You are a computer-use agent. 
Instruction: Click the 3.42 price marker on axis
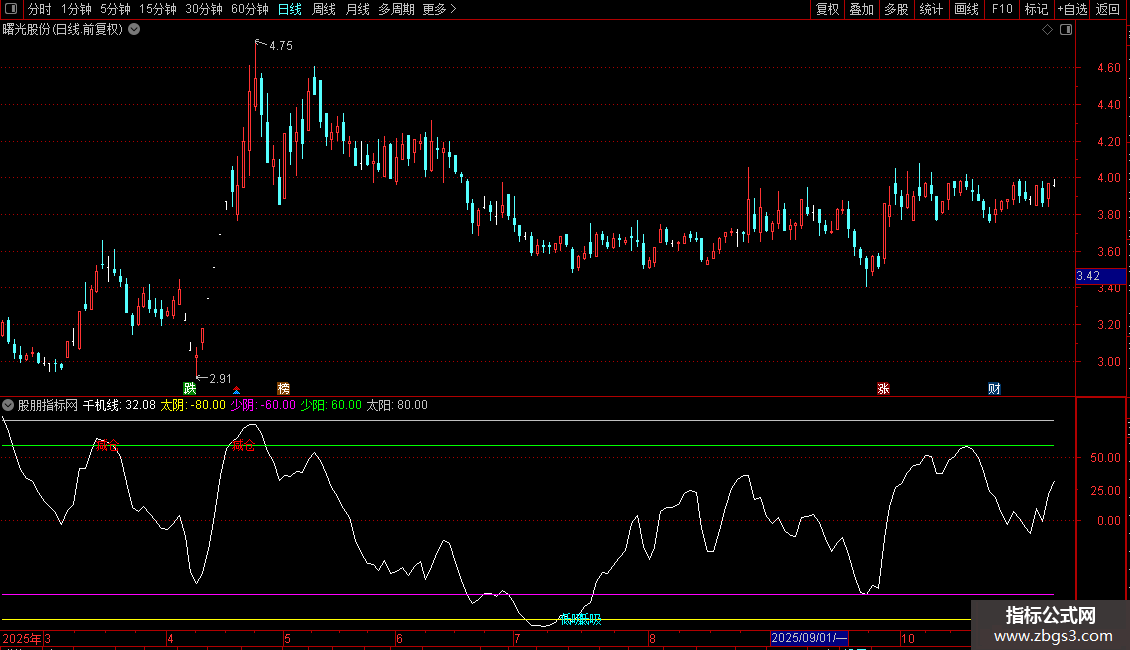(x=1088, y=276)
